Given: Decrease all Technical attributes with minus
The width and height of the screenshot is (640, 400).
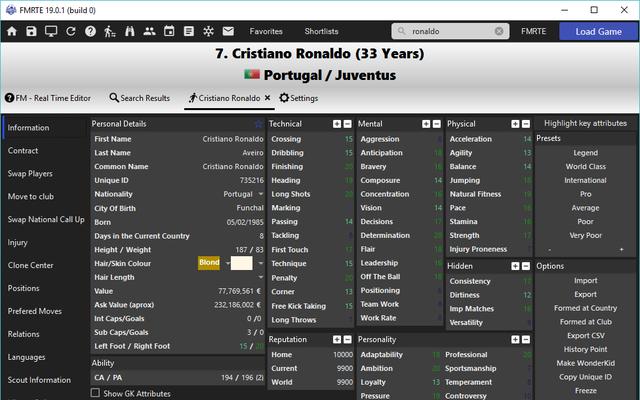Looking at the screenshot, I should tap(347, 124).
